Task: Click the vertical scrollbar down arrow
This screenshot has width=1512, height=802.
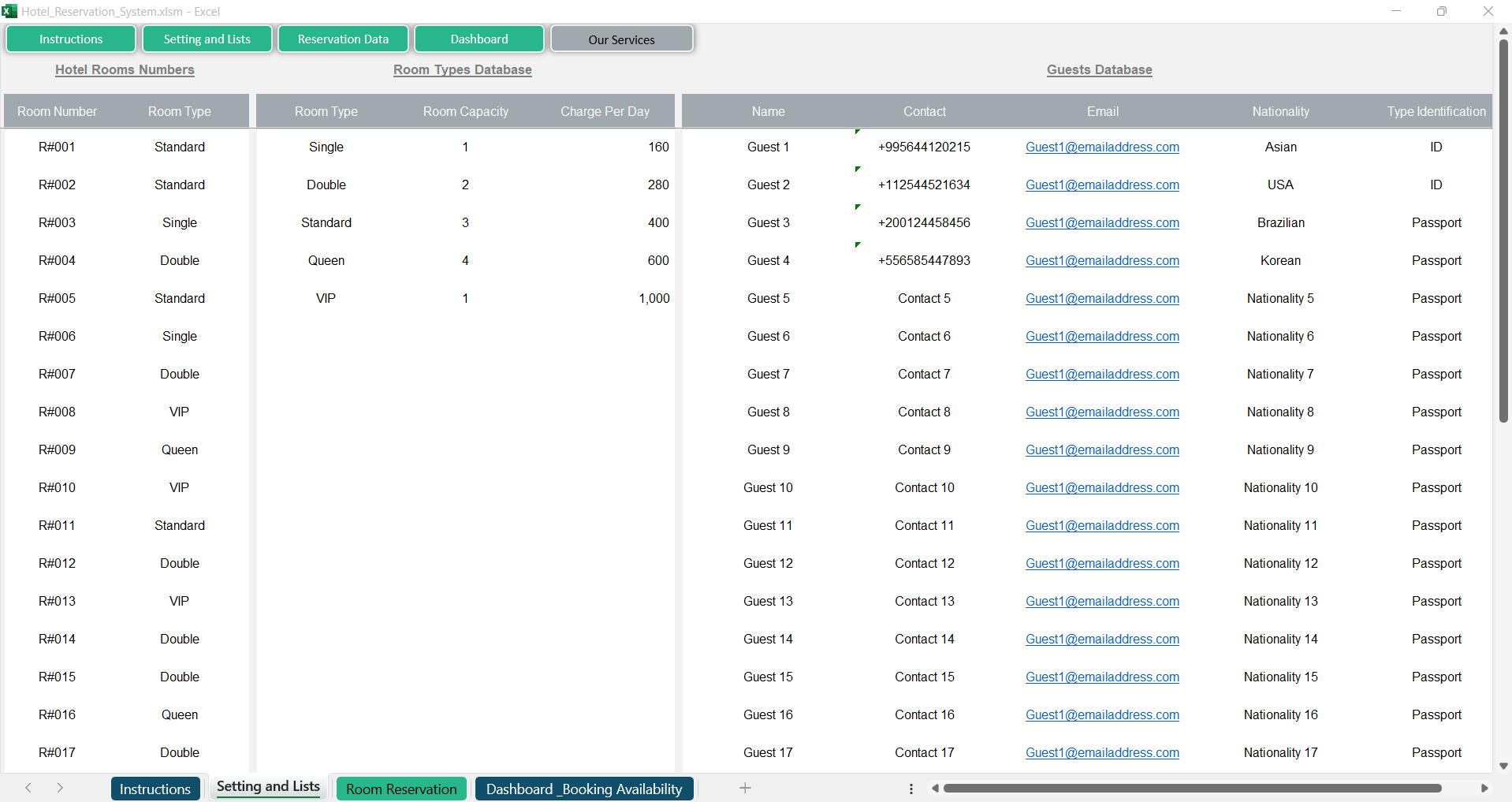Action: (1503, 766)
